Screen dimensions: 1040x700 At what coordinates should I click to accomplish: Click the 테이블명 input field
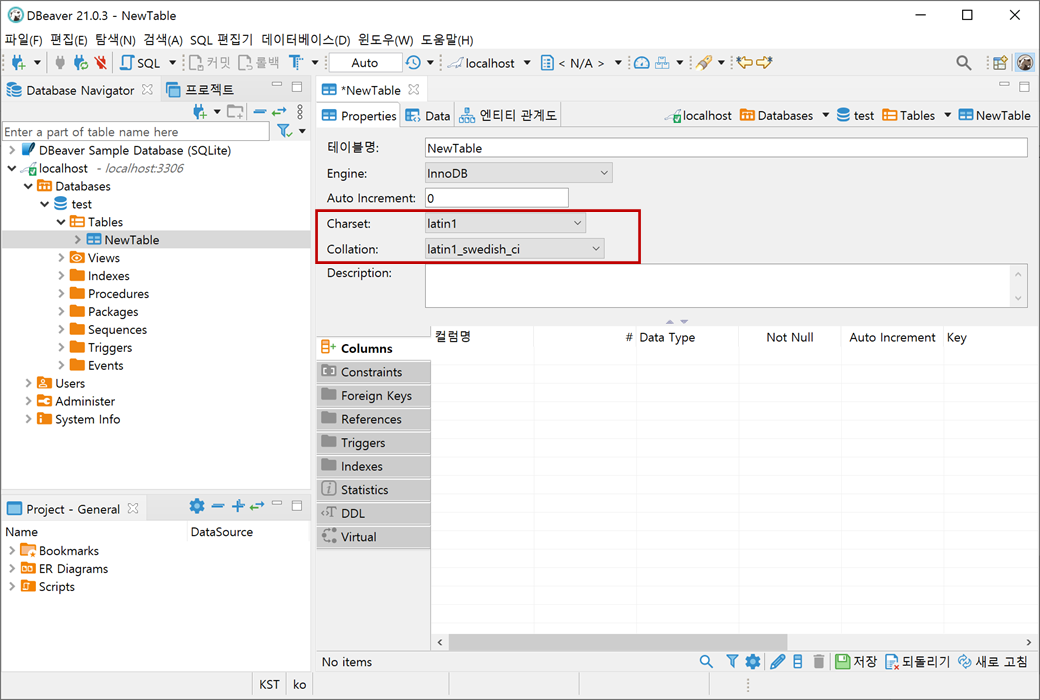tap(726, 148)
